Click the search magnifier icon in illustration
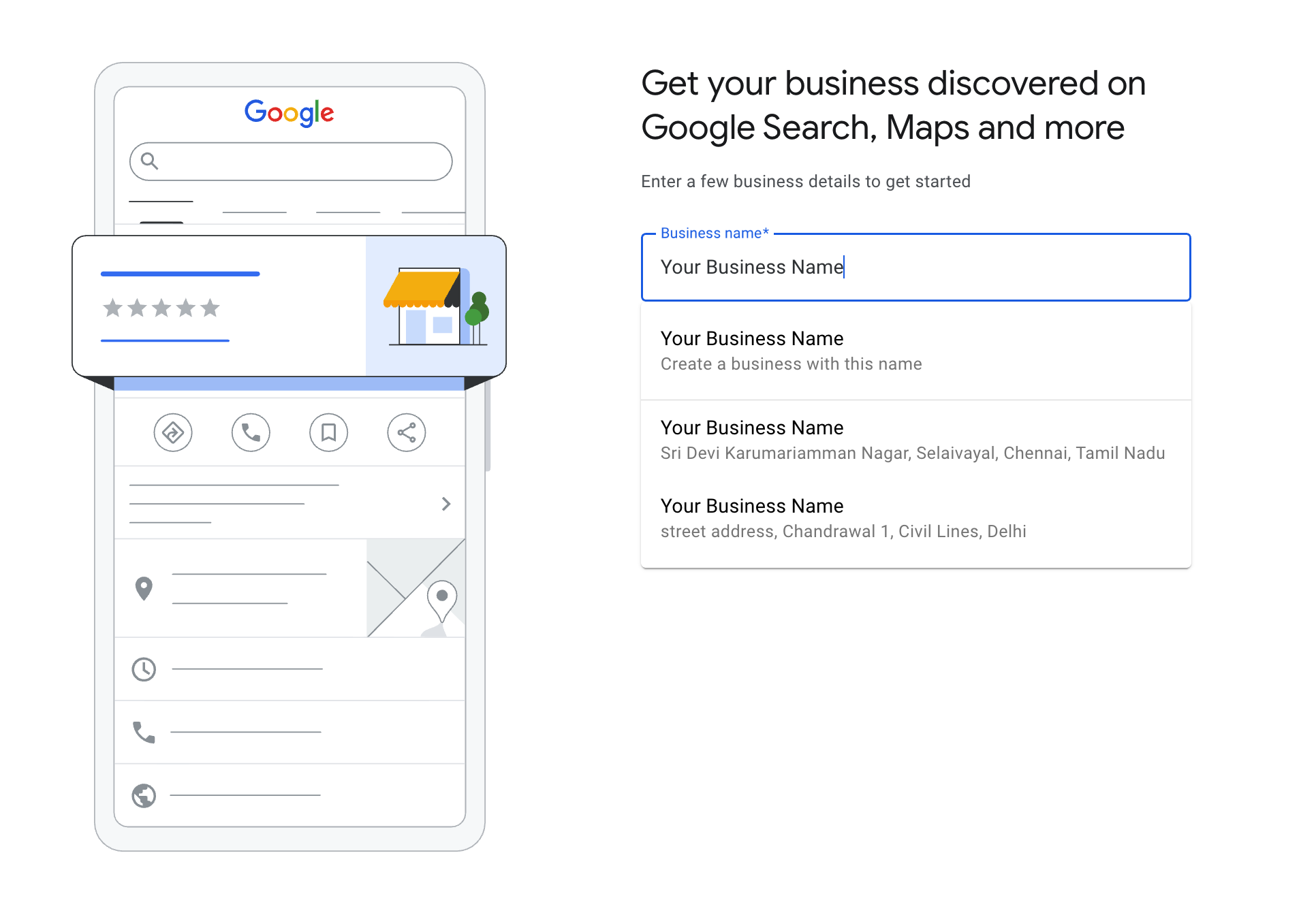 pos(149,161)
